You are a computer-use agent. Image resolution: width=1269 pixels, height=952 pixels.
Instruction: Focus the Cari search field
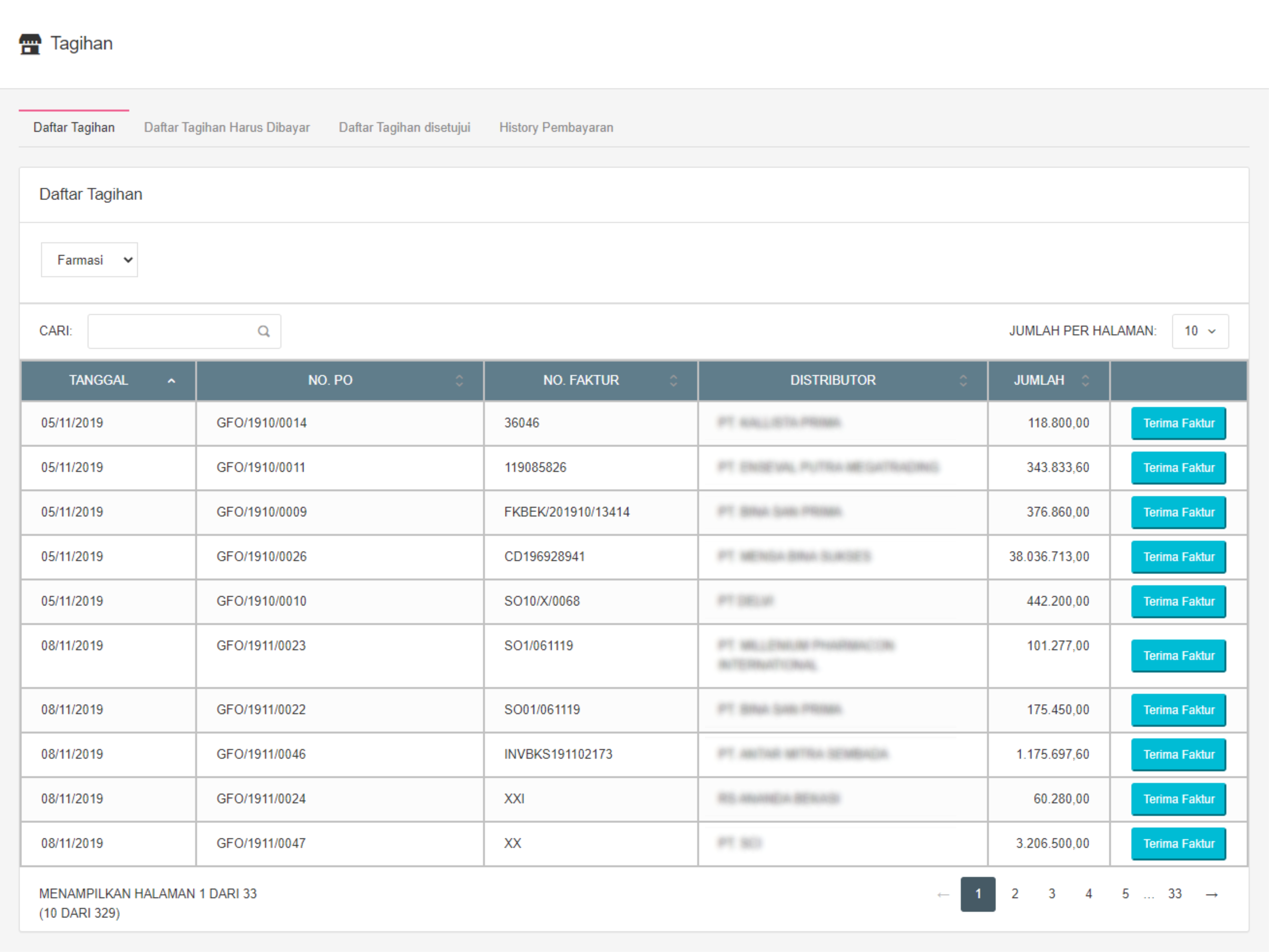(172, 332)
